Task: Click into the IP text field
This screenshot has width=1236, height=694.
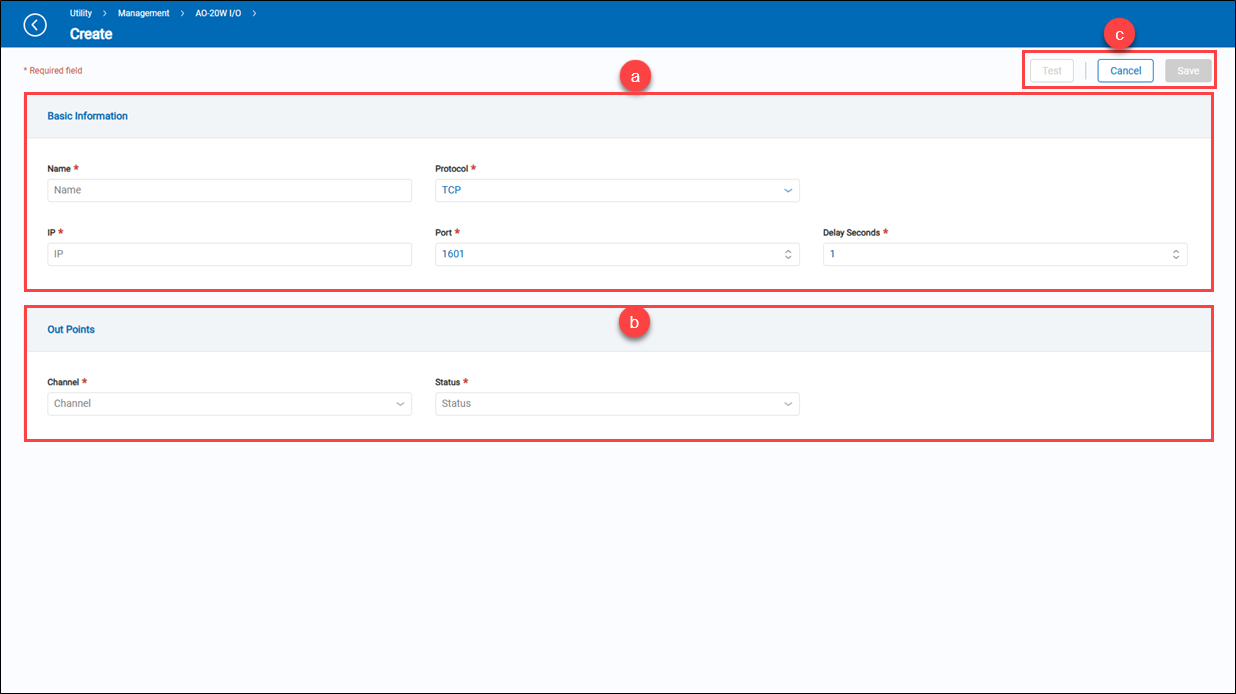Action: pos(229,254)
